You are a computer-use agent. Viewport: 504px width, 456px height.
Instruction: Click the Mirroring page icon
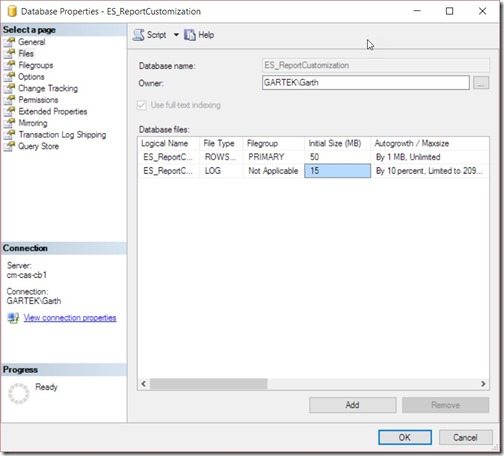click(10, 123)
